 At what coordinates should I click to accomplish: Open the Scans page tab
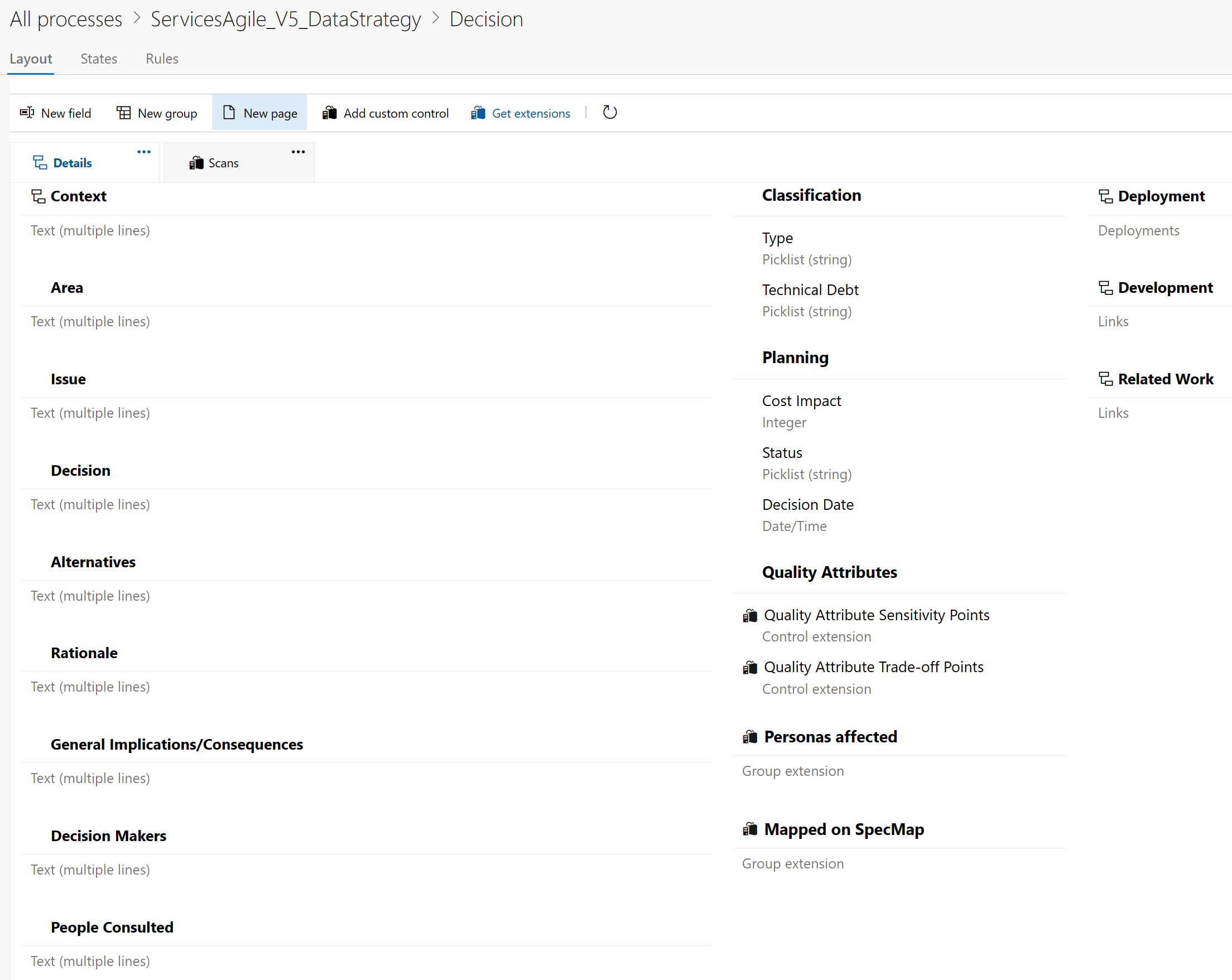point(223,163)
